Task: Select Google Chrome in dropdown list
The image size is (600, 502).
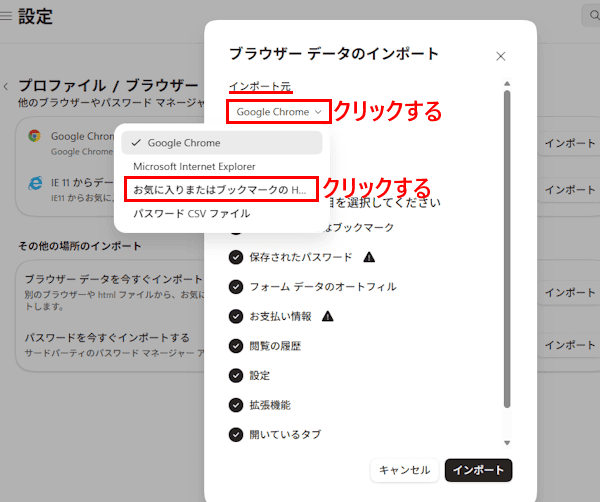Action: tap(222, 143)
